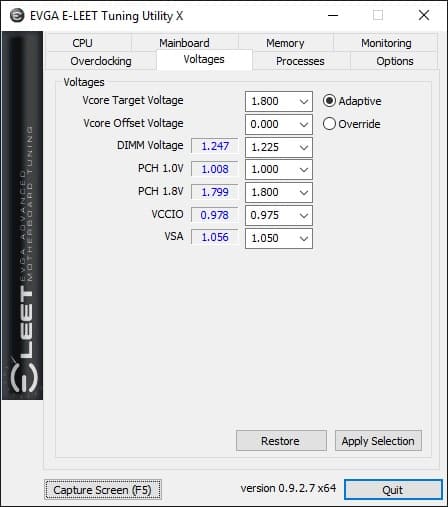Go to the Memory tab
The height and width of the screenshot is (507, 448).
click(x=285, y=43)
